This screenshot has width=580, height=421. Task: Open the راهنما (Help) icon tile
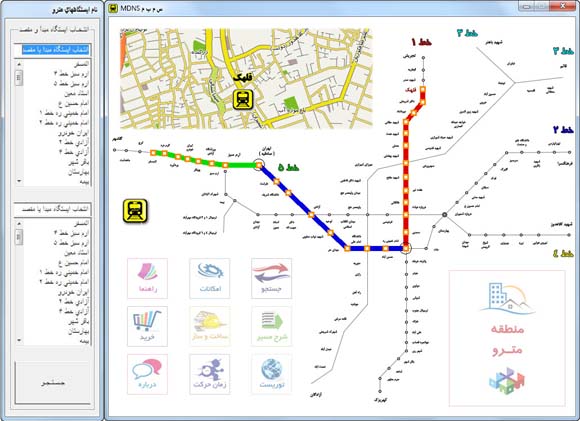click(x=147, y=279)
